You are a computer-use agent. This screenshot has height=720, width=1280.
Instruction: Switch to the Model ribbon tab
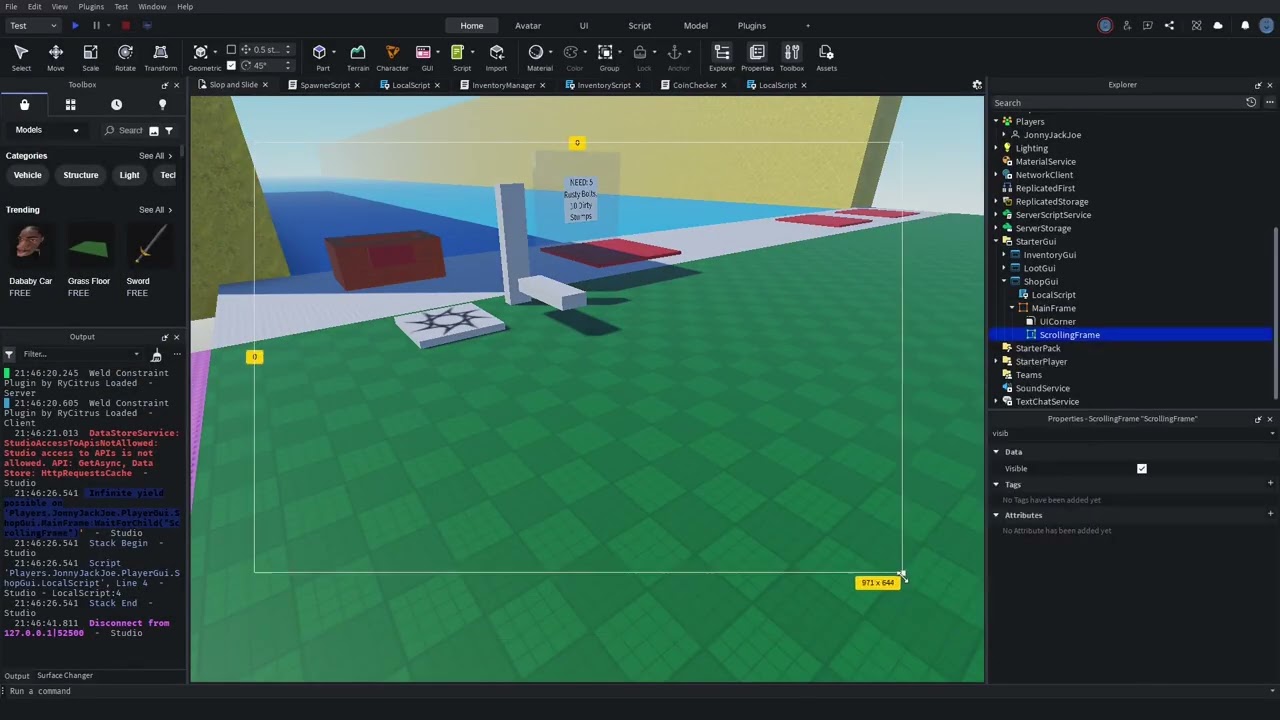[x=695, y=25]
